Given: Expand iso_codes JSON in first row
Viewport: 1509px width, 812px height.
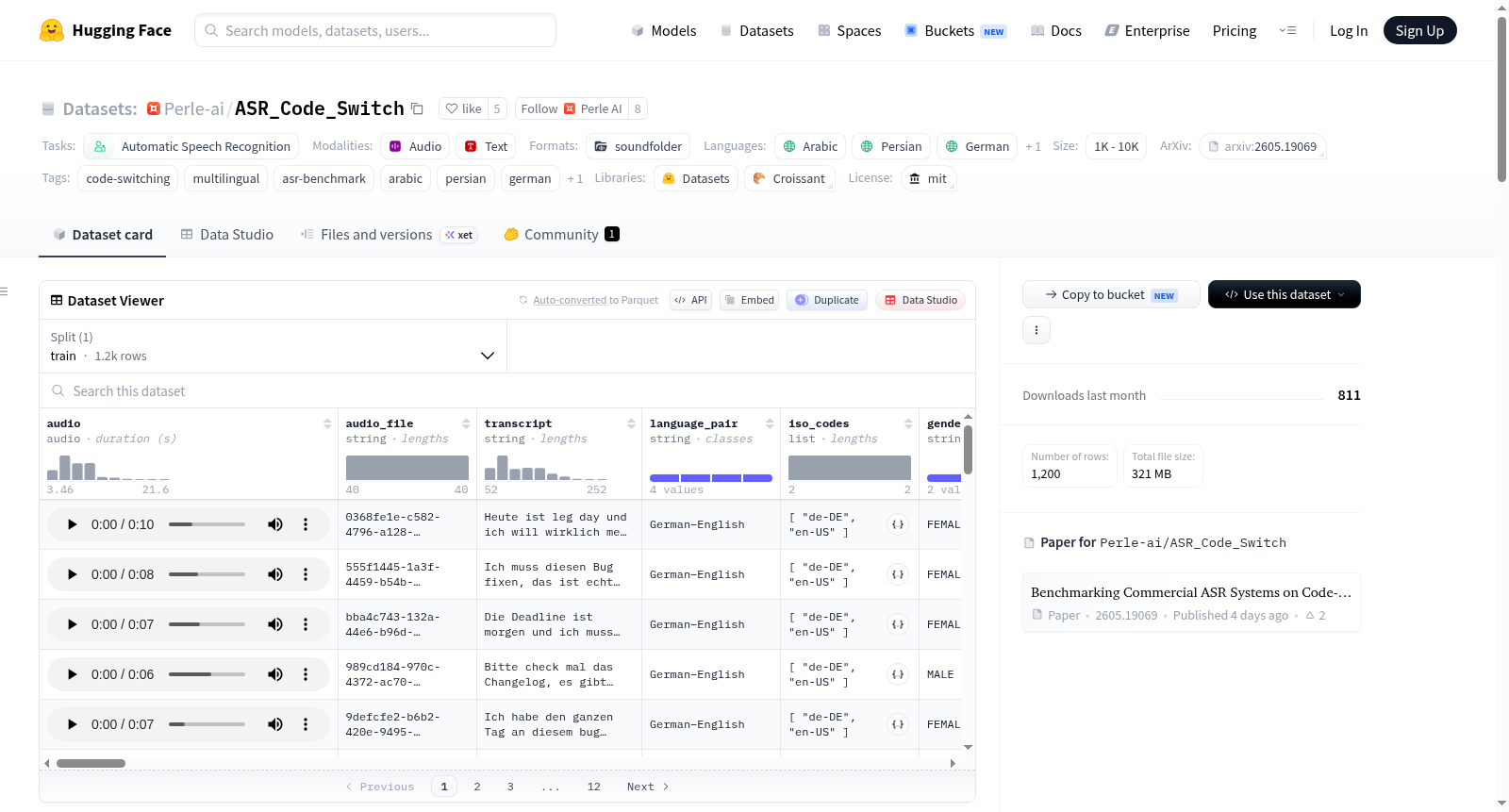Looking at the screenshot, I should (898, 524).
